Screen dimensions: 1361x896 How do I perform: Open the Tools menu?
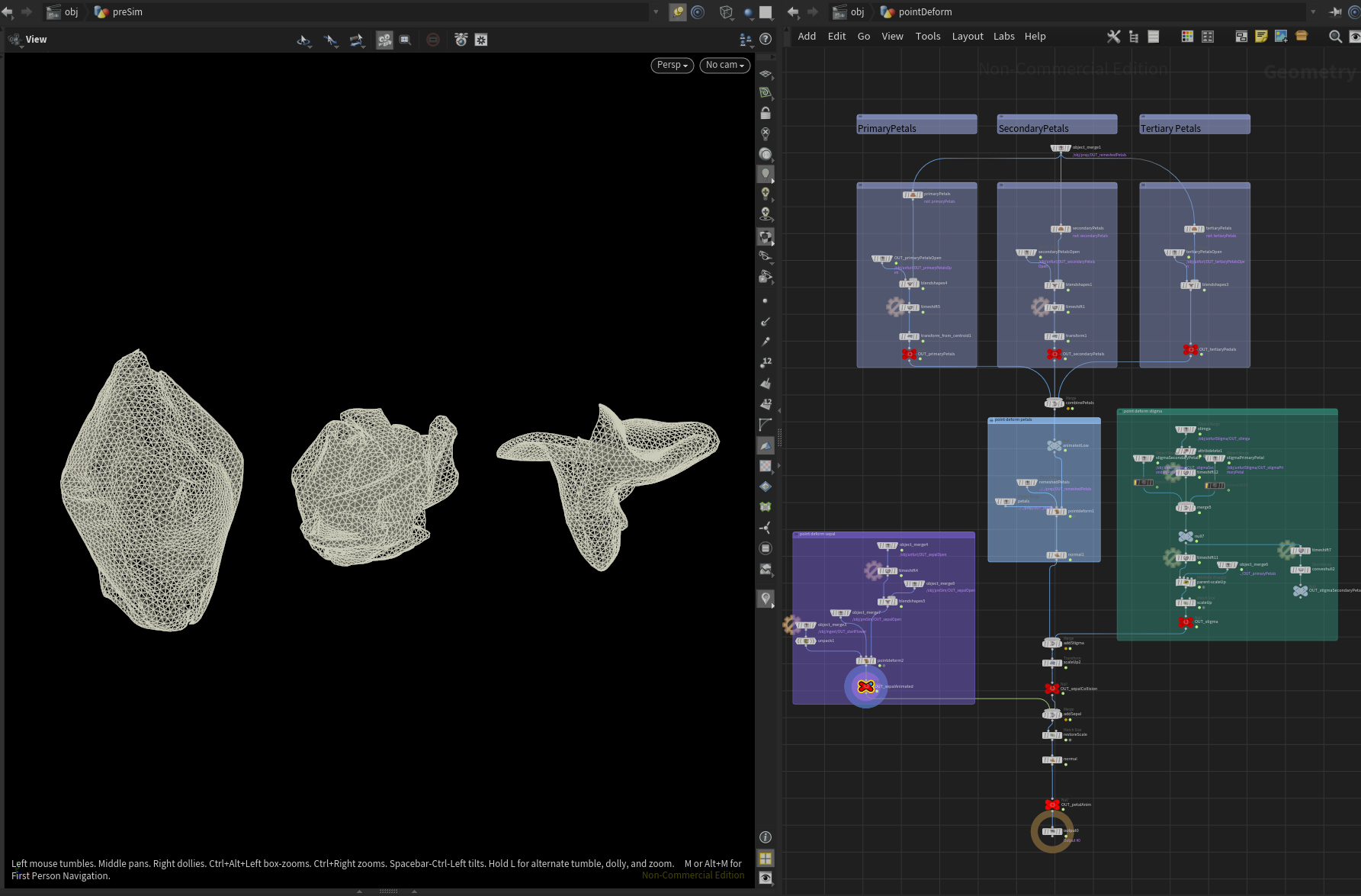(x=927, y=36)
